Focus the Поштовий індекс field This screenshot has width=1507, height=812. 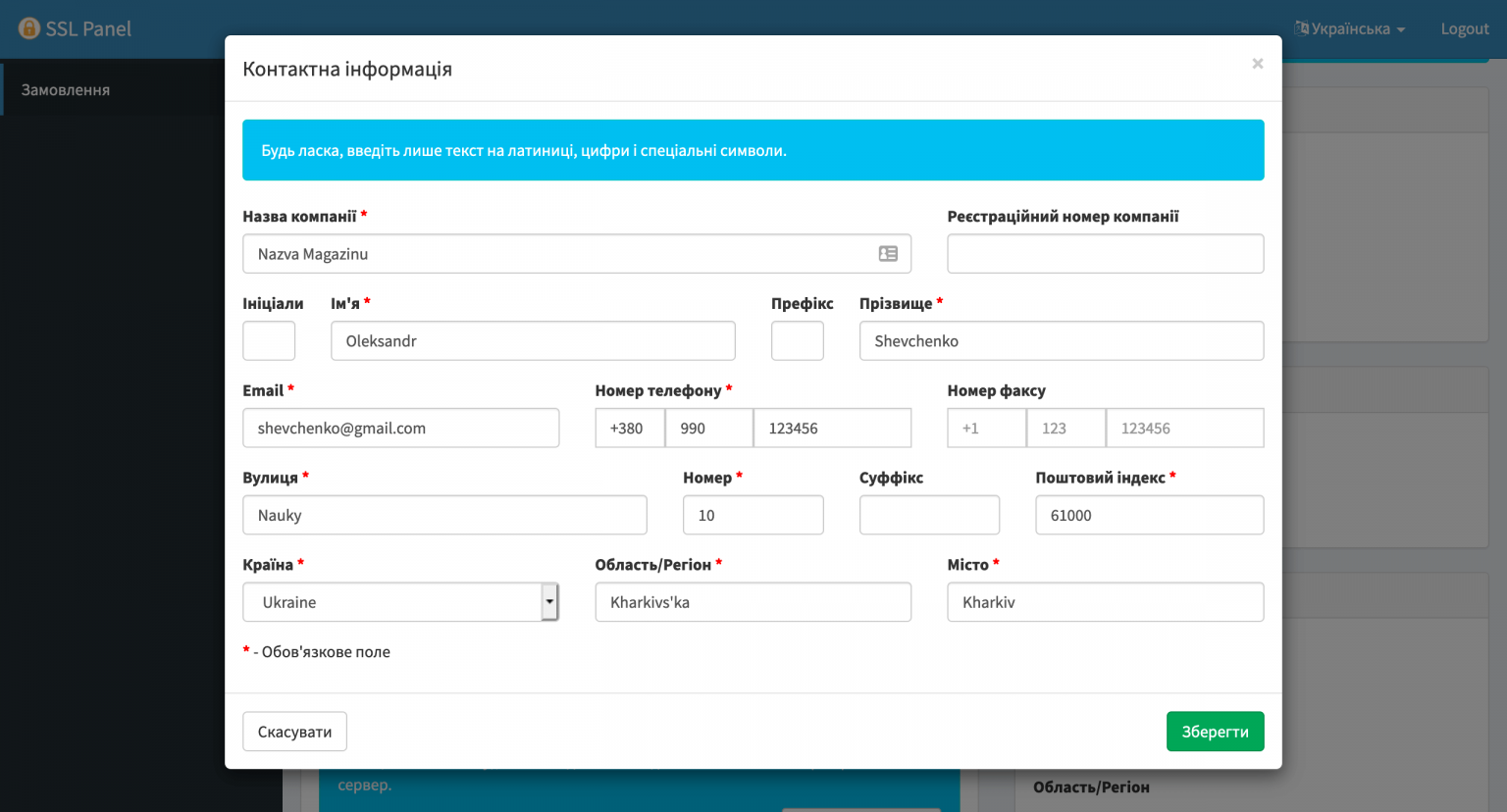[1149, 516]
